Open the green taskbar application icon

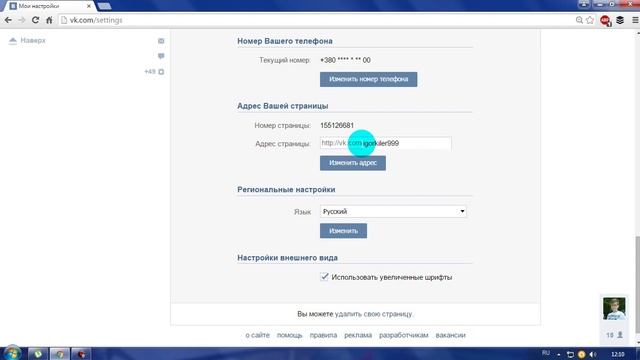coord(38,354)
